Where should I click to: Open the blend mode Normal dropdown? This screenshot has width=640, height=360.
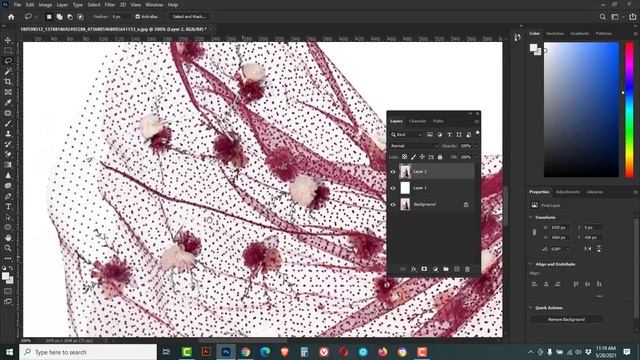coord(414,146)
